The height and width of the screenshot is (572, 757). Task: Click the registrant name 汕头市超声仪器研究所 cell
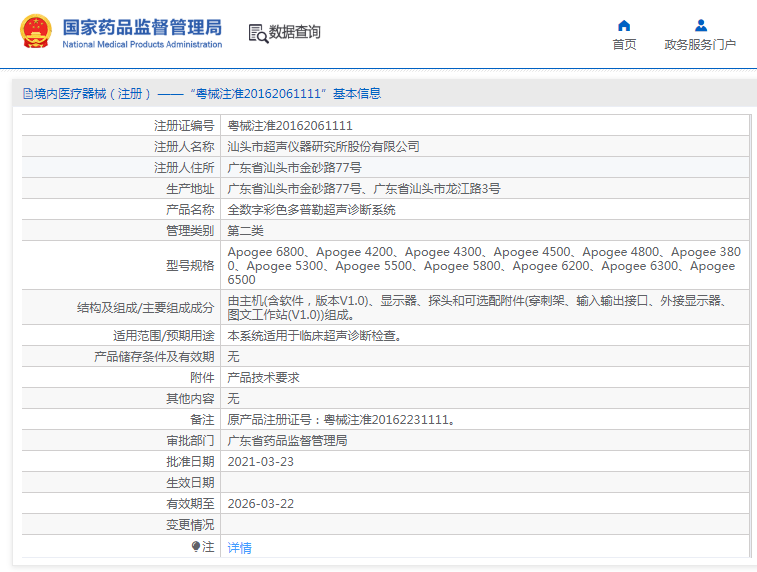(324, 147)
